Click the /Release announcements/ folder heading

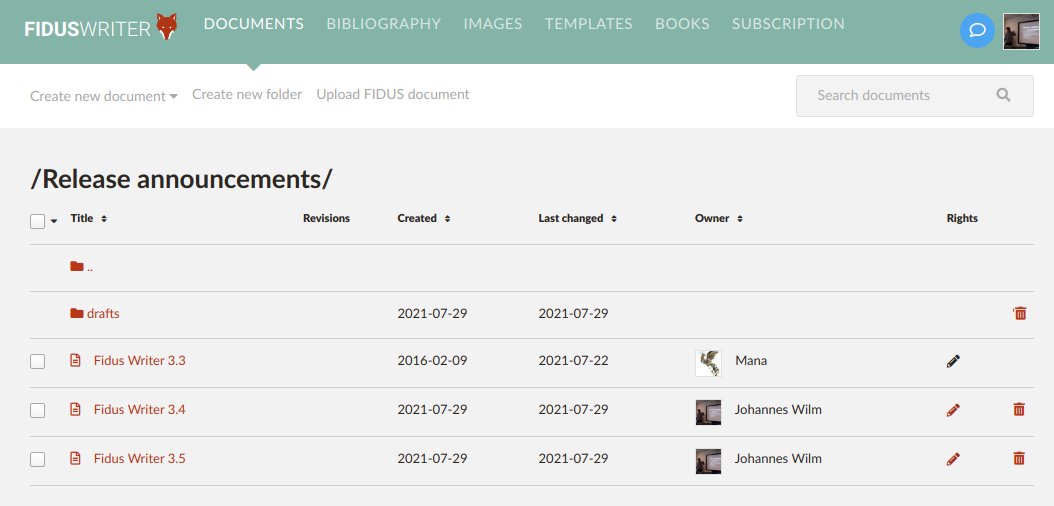pyautogui.click(x=181, y=179)
